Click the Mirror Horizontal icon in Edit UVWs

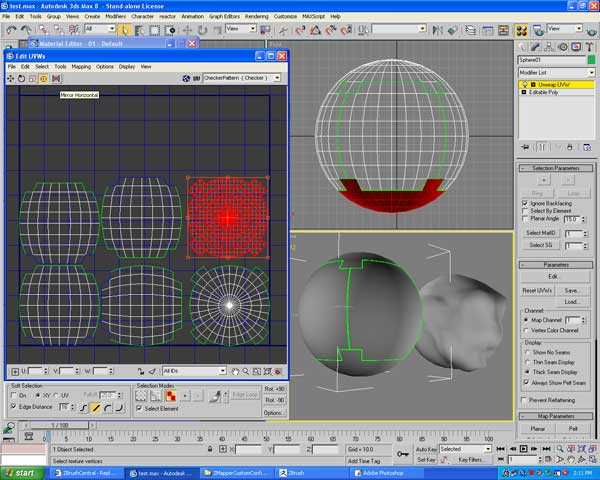[56, 78]
